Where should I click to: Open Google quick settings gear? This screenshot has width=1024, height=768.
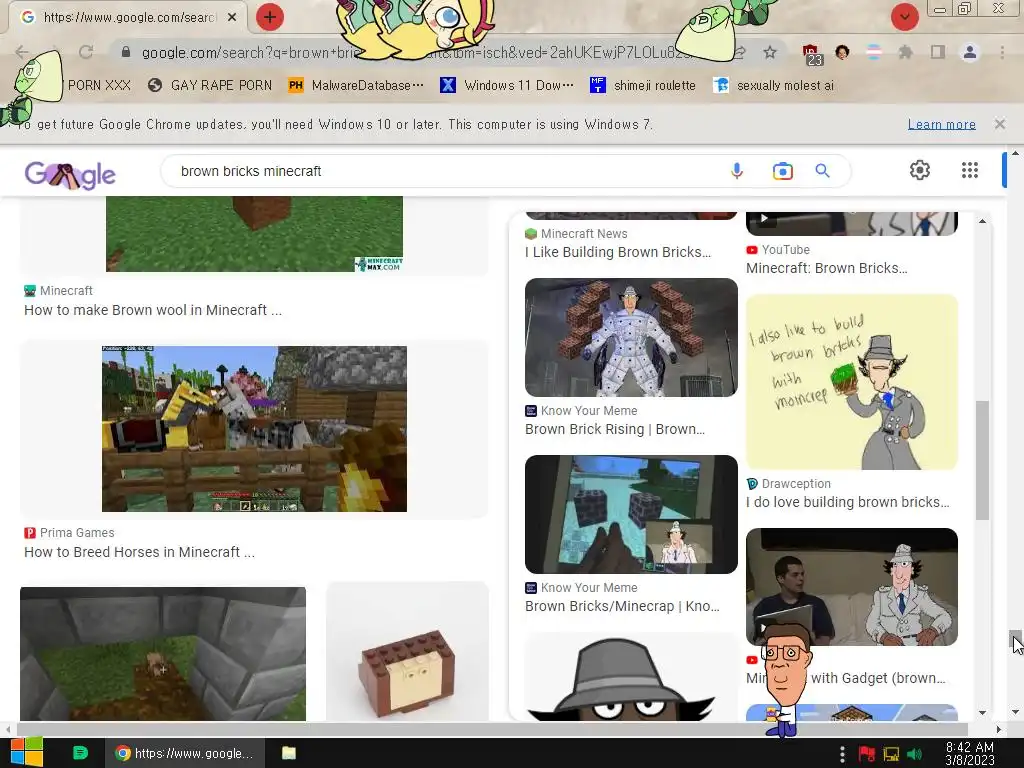coord(920,170)
